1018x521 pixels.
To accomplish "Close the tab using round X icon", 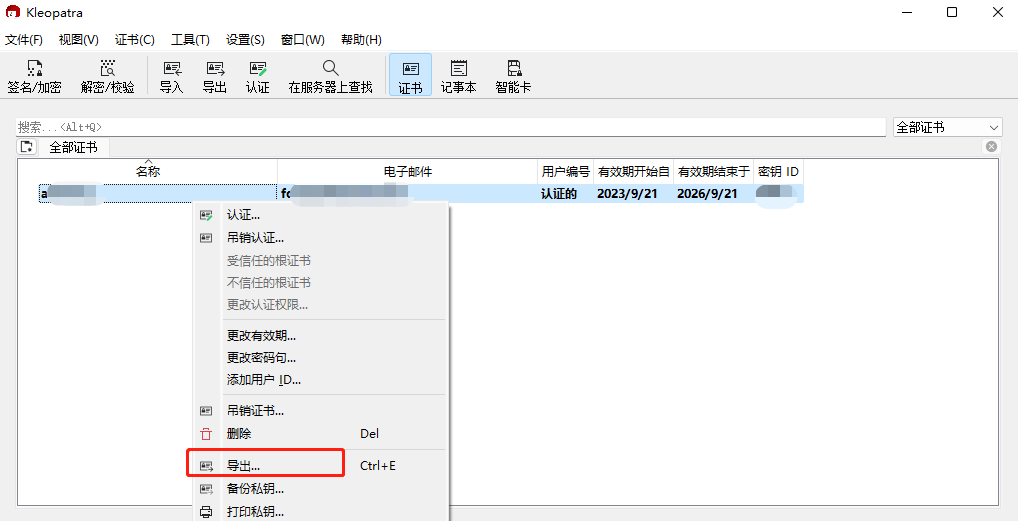I will [x=991, y=147].
